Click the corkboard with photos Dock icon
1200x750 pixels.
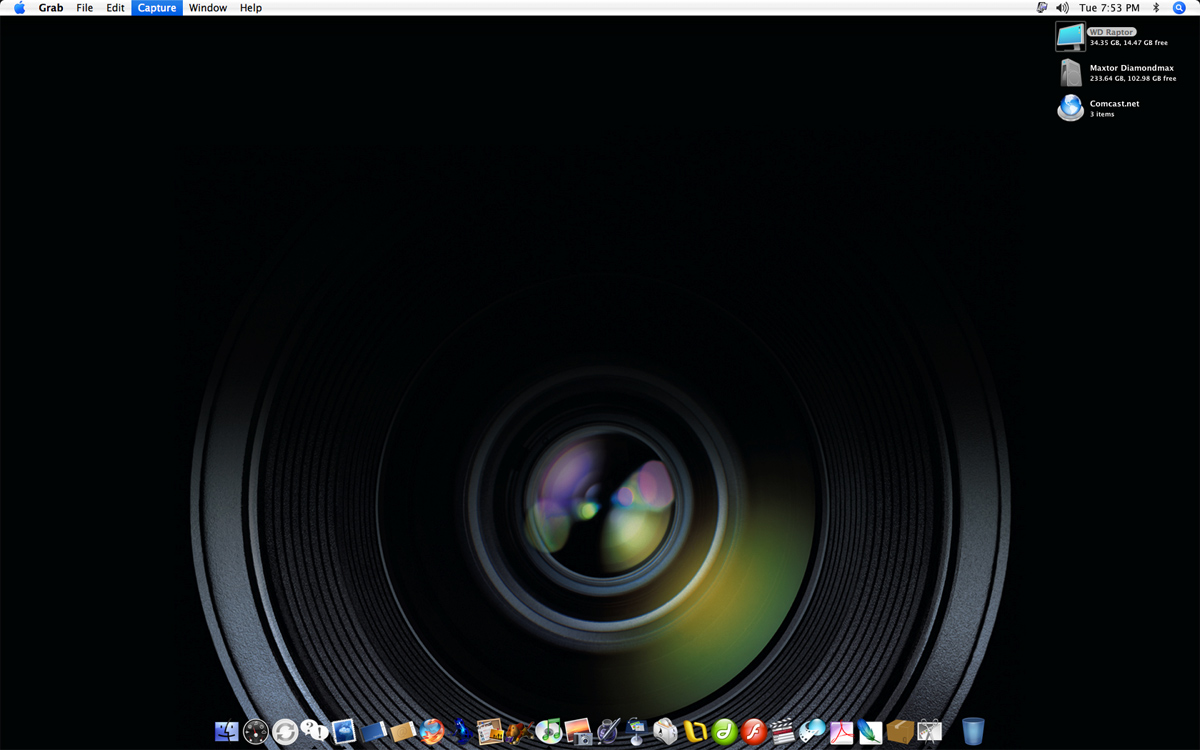tap(490, 732)
